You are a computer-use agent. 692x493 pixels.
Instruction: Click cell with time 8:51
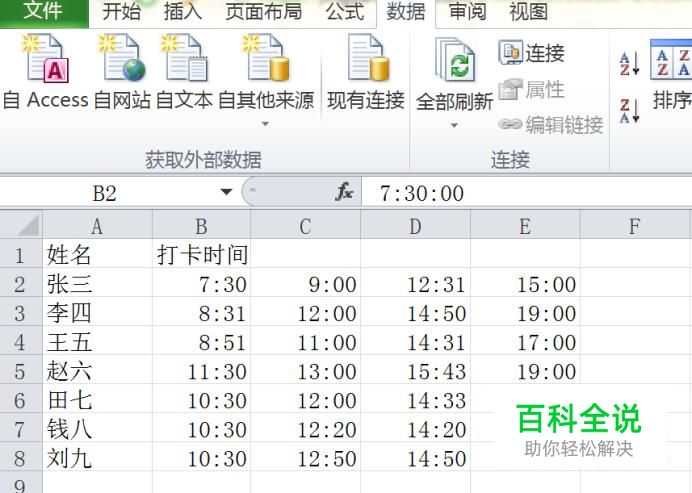point(202,342)
